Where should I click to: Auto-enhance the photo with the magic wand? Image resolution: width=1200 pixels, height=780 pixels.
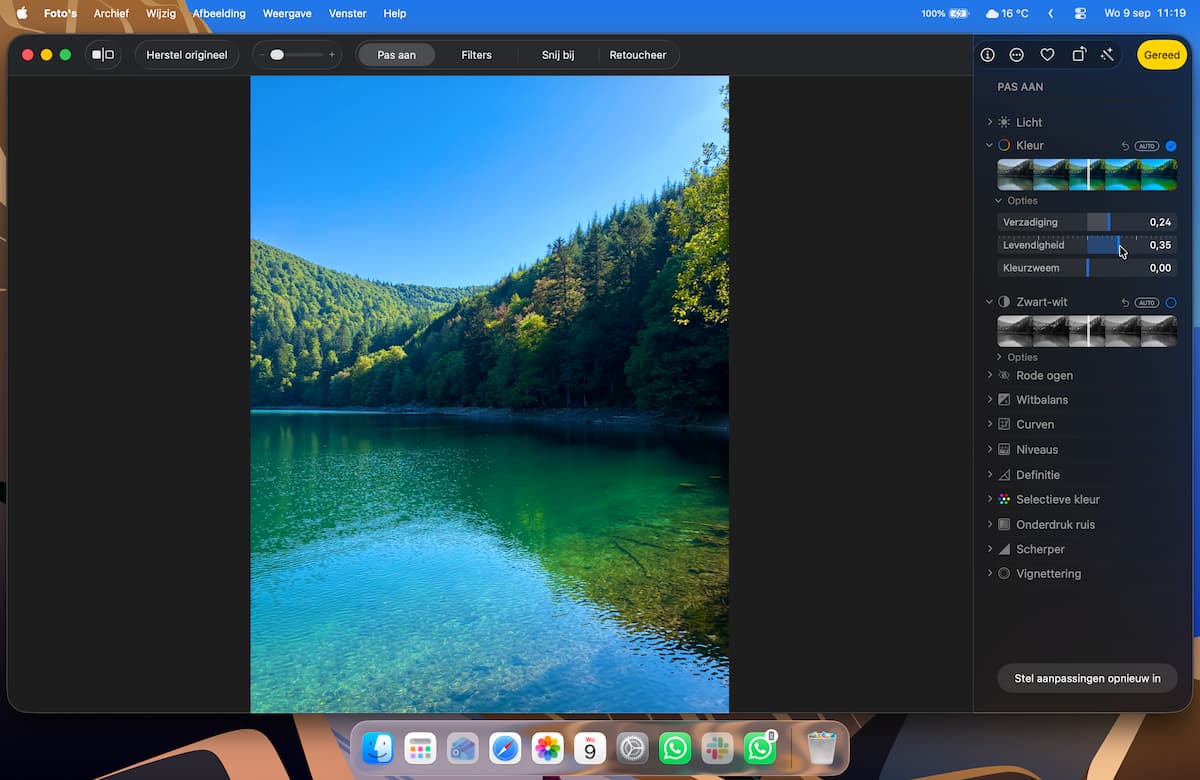1107,55
